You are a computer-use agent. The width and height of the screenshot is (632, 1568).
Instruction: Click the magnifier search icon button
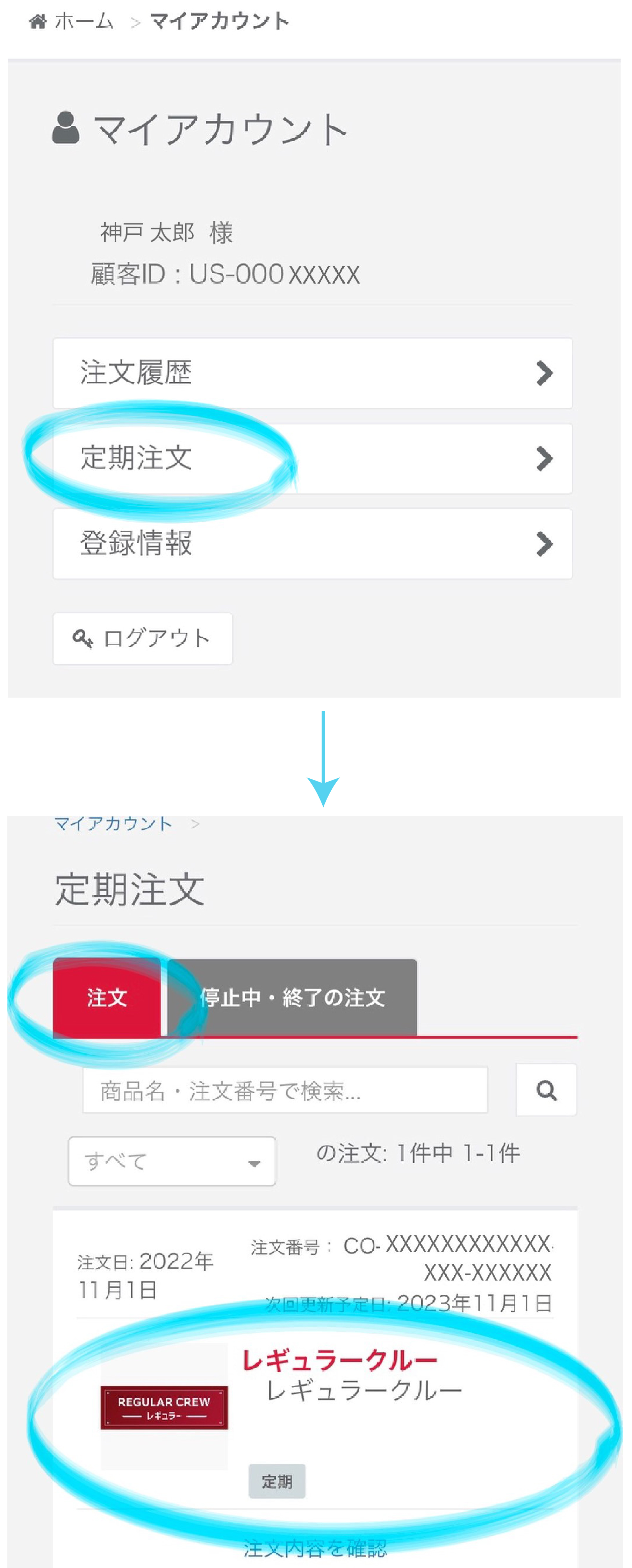point(546,1090)
